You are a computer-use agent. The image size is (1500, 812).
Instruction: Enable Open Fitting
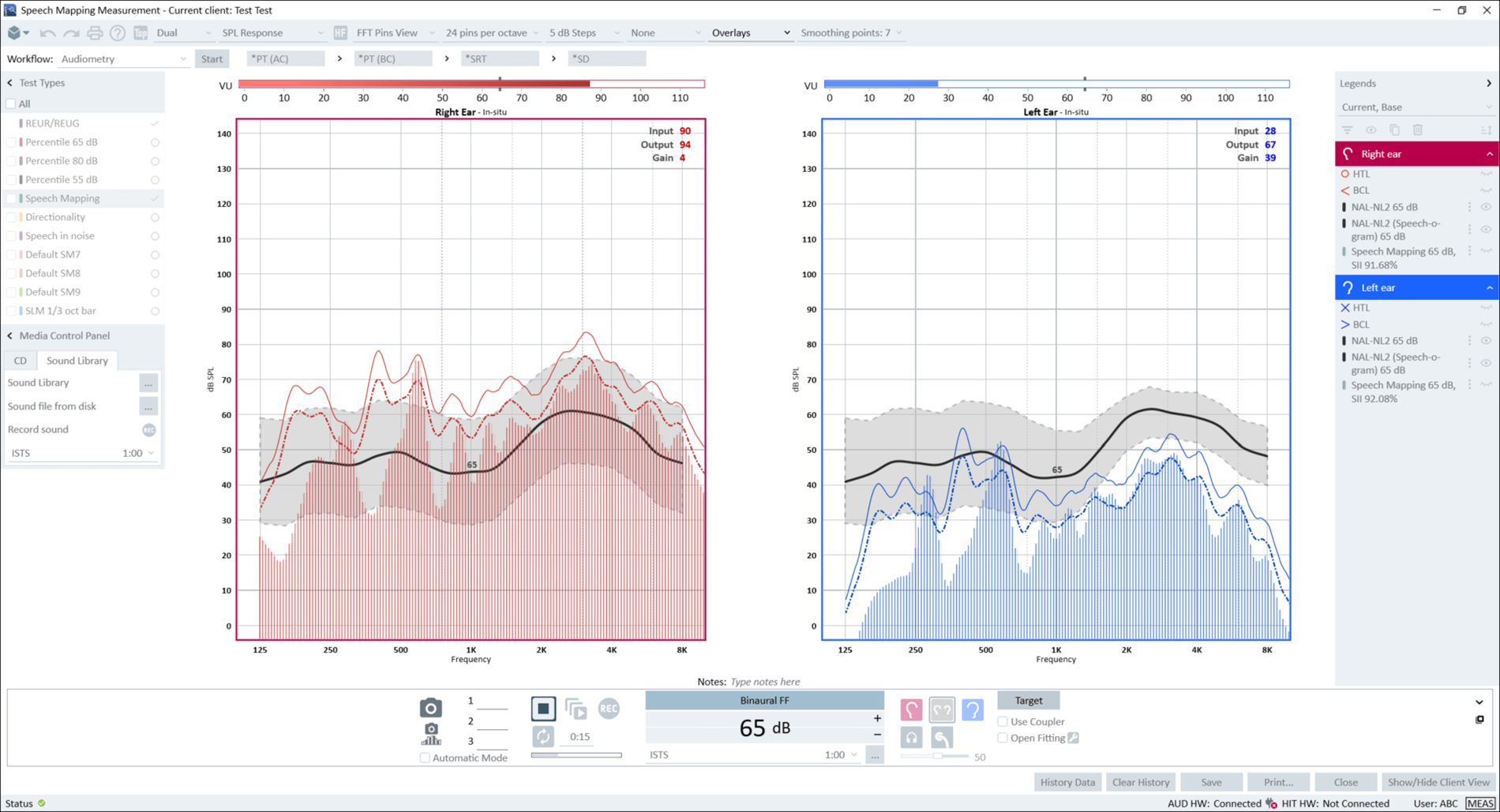pyautogui.click(x=1003, y=738)
